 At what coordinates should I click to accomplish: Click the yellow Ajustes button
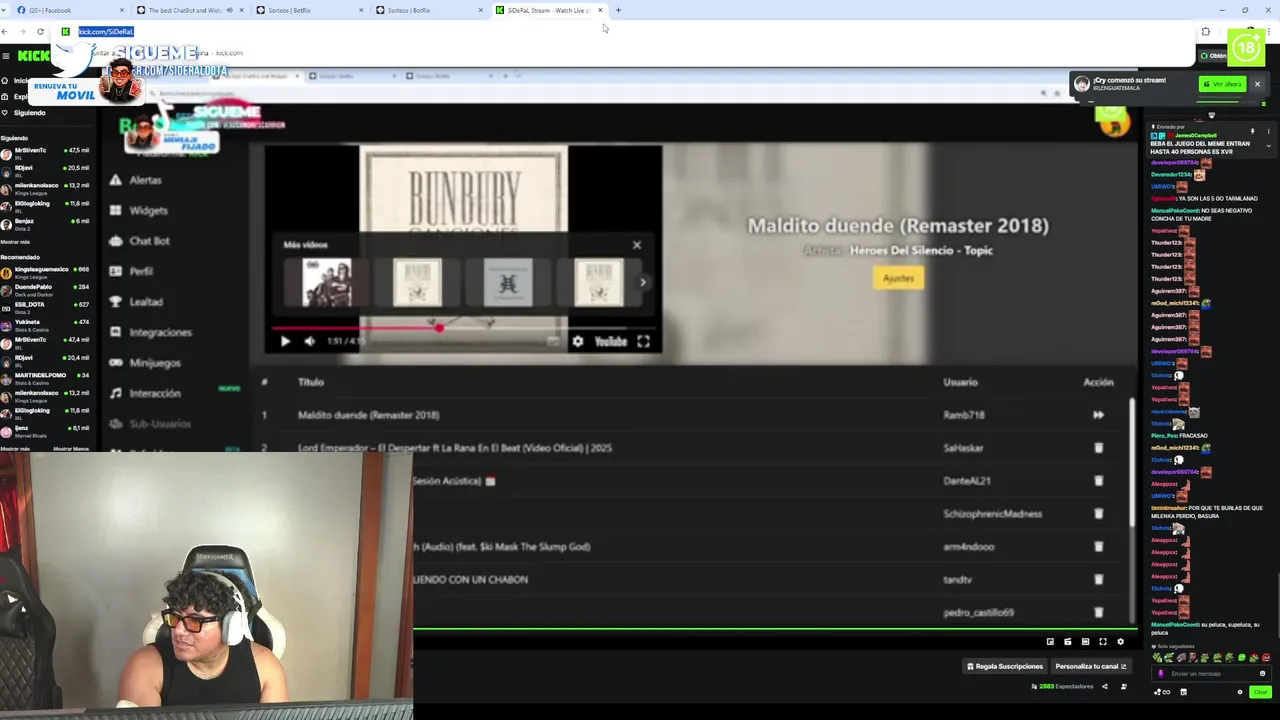coord(898,278)
